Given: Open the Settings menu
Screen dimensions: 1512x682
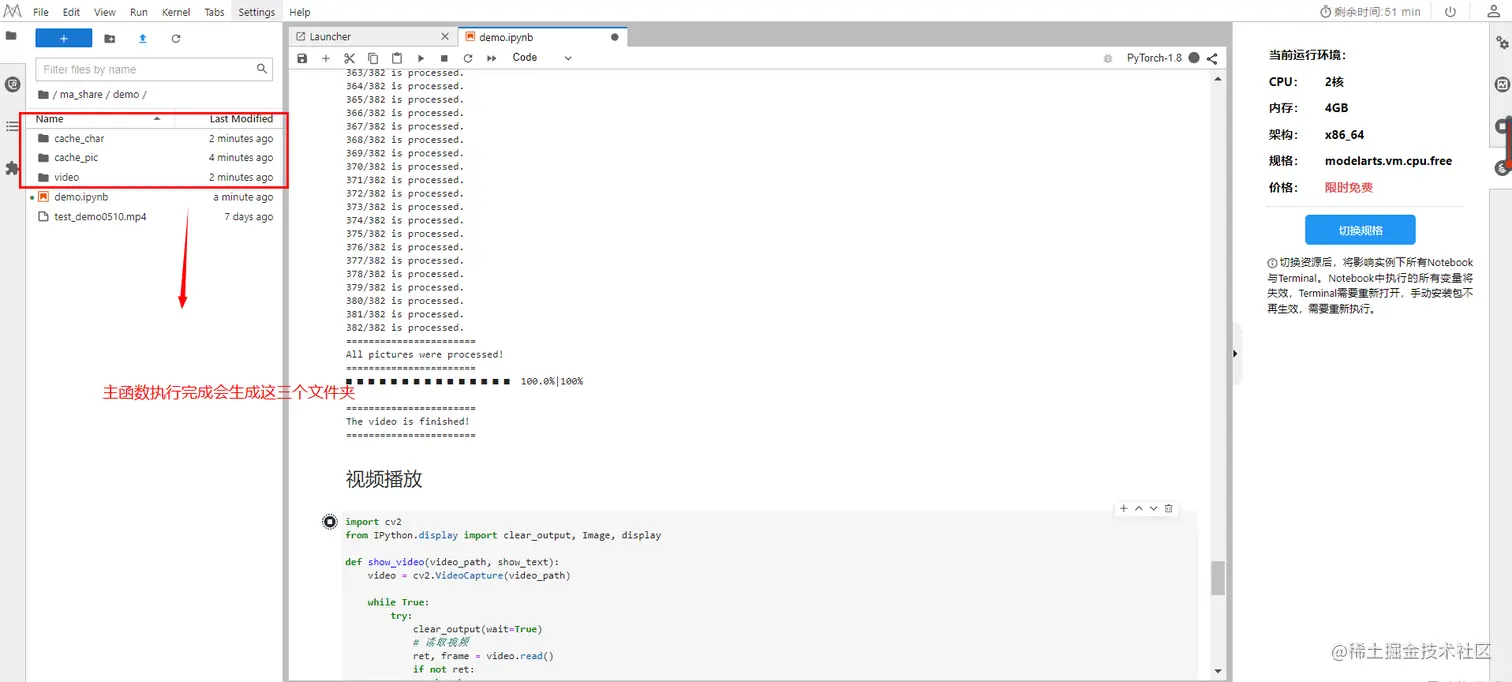Looking at the screenshot, I should [x=257, y=12].
